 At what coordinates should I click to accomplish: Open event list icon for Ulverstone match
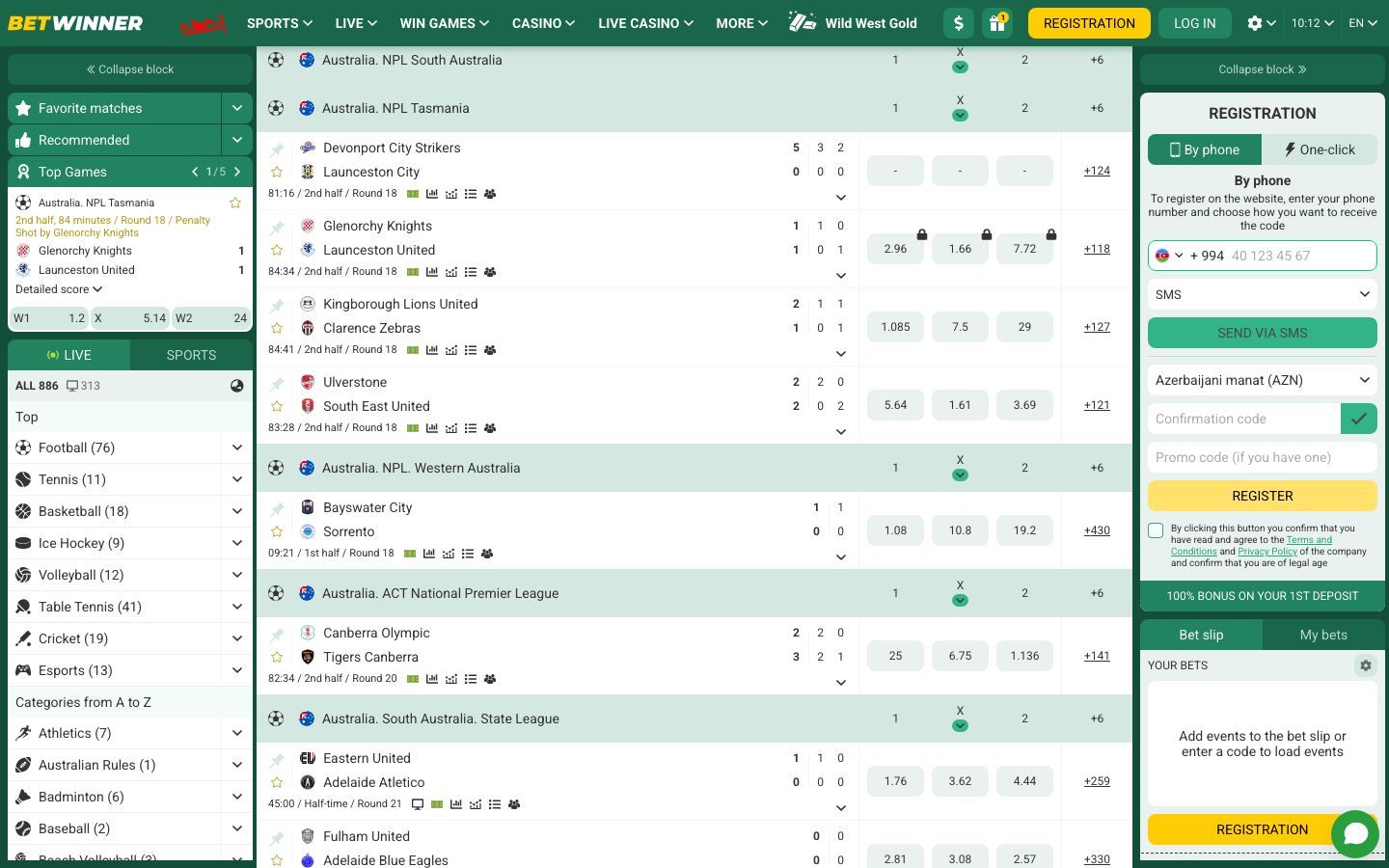[471, 428]
